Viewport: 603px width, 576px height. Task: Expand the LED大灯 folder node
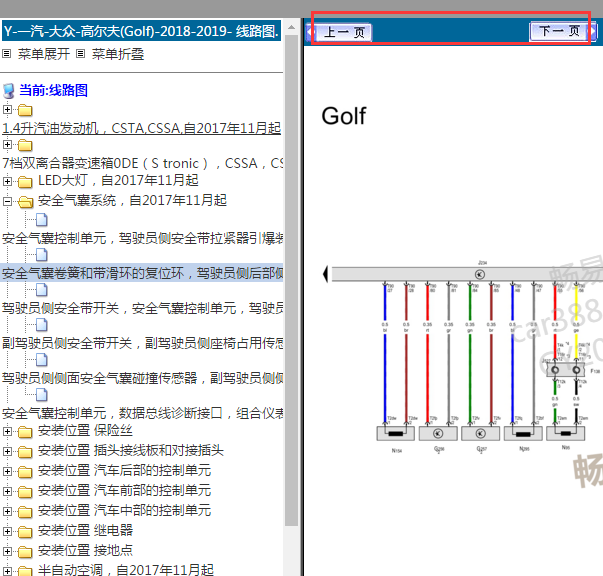coord(7,181)
